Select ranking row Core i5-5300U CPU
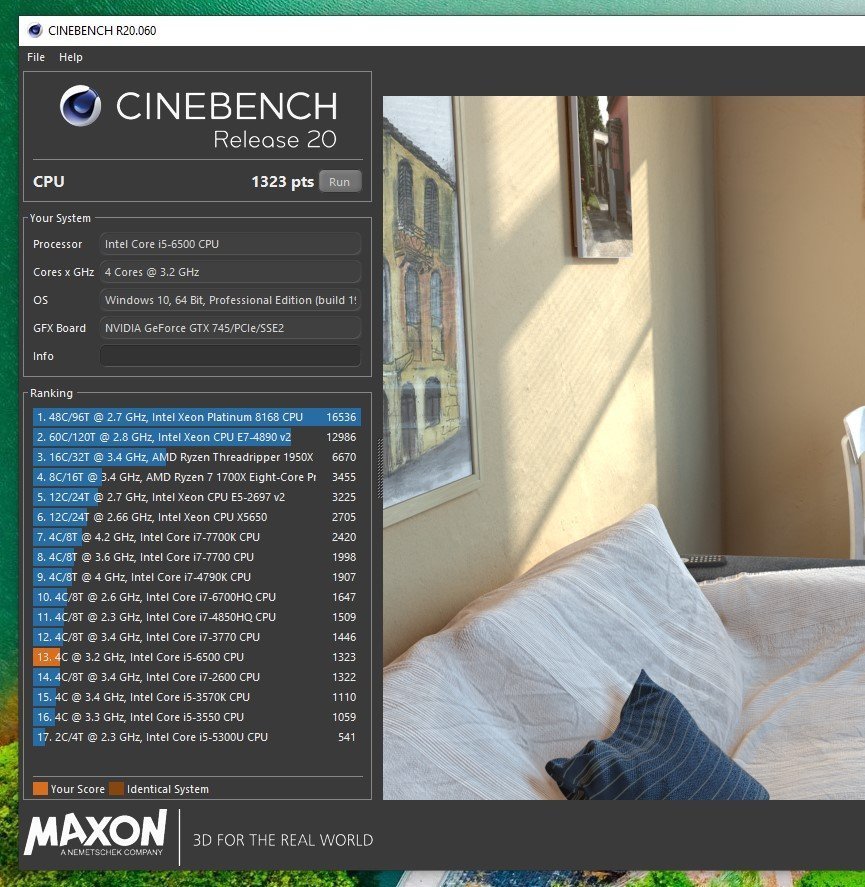 (197, 737)
